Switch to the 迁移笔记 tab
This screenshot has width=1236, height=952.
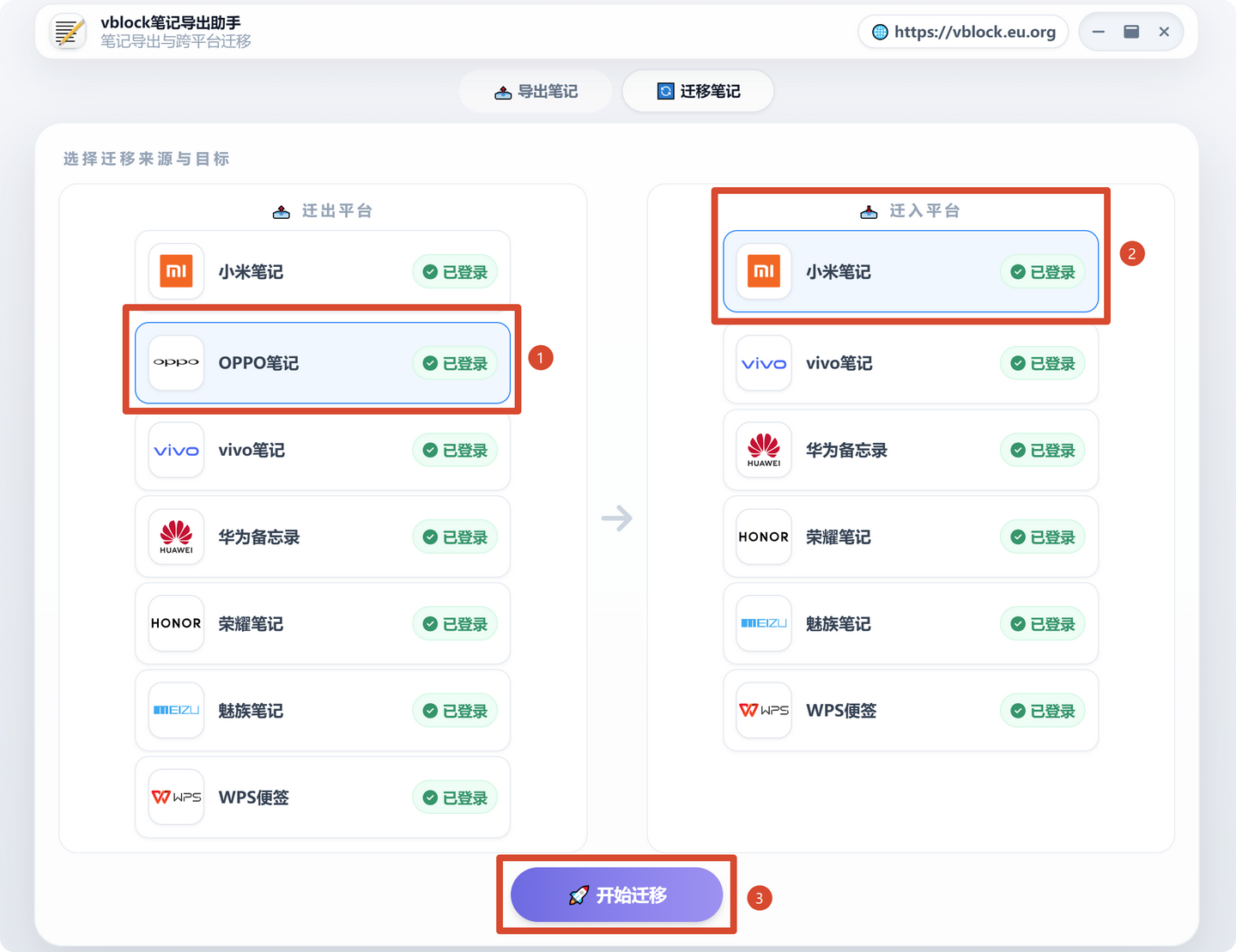[698, 91]
